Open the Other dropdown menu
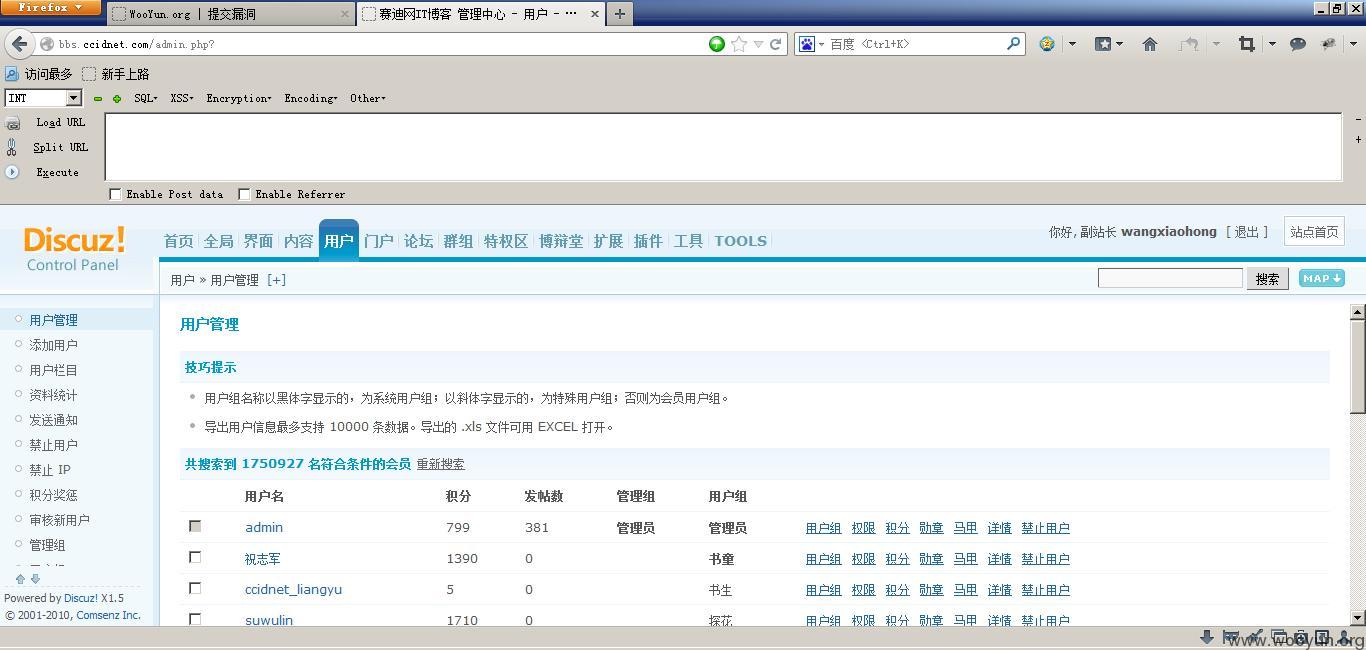The width and height of the screenshot is (1366, 650). (x=368, y=98)
